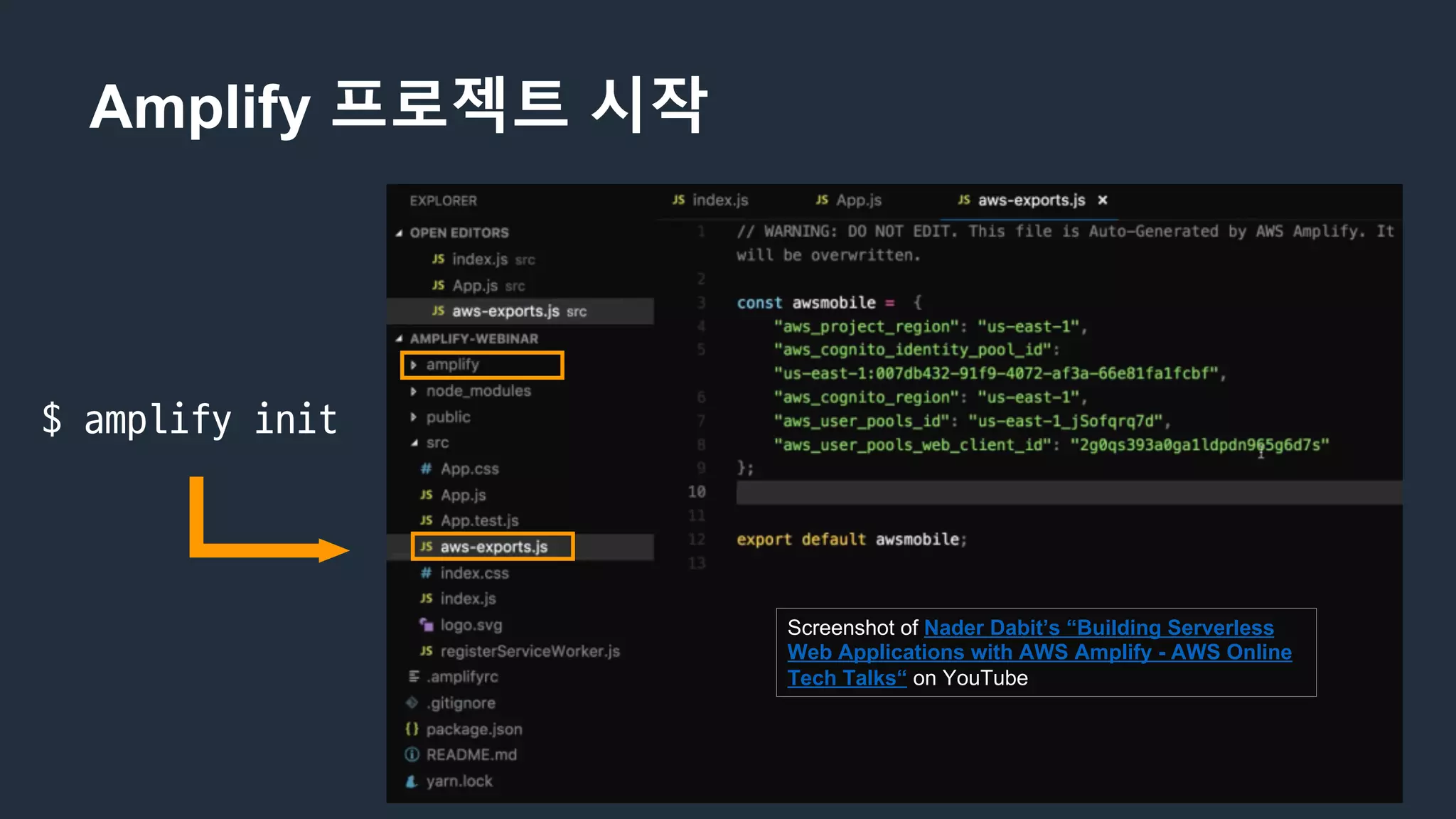This screenshot has height=819, width=1456.
Task: Click the JS icon on App.js tab
Action: coord(822,200)
